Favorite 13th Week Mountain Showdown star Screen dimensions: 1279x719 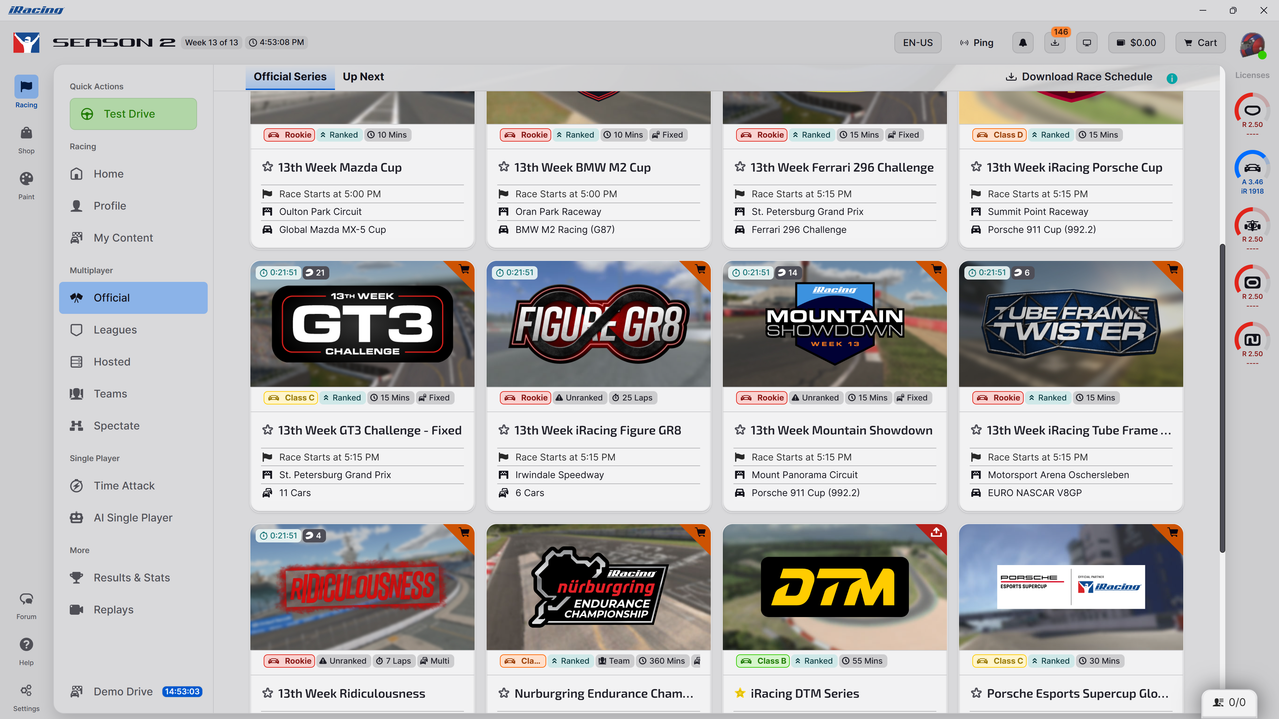[x=739, y=430]
